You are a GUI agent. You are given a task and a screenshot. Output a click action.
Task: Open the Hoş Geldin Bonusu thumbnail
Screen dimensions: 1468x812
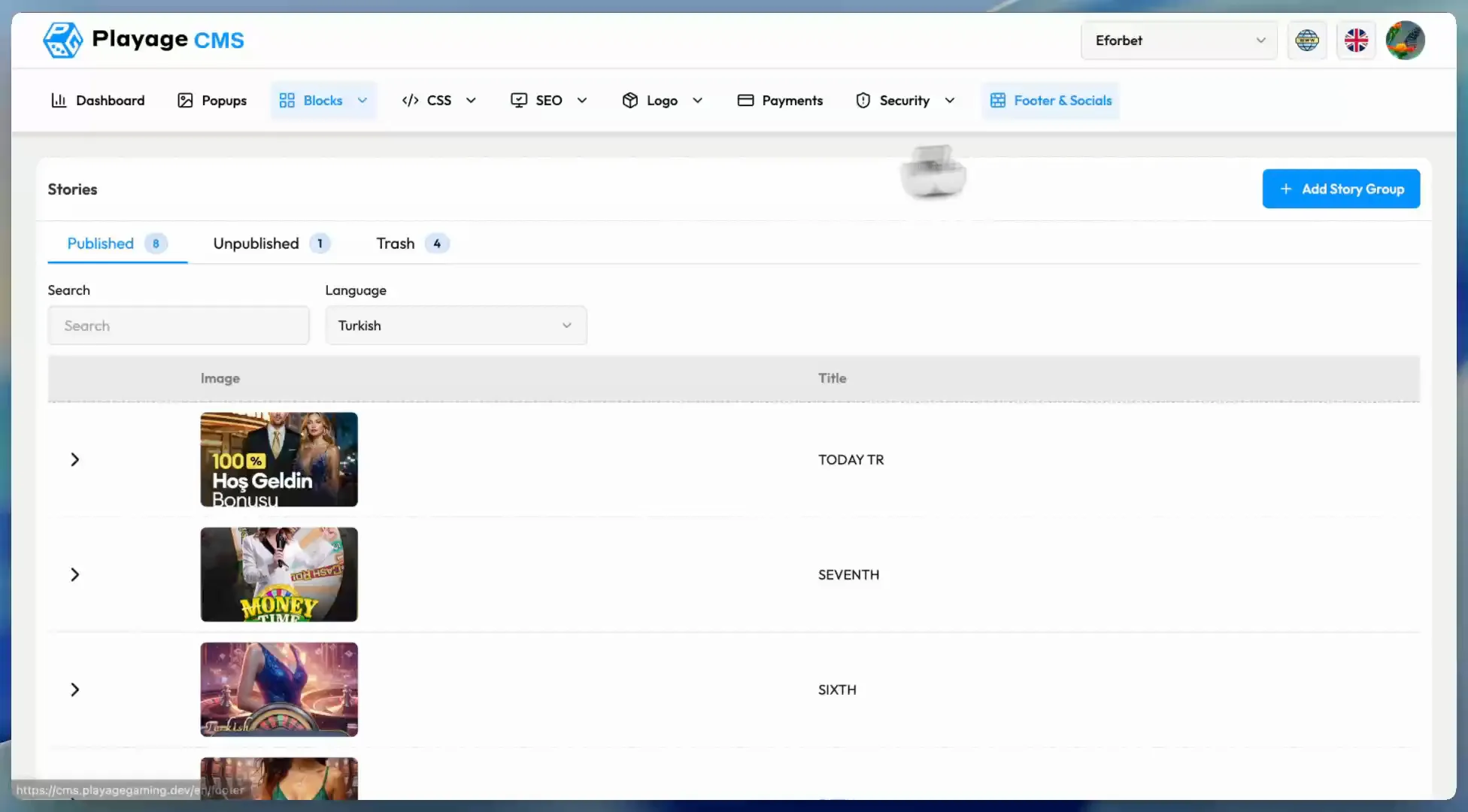pyautogui.click(x=279, y=459)
